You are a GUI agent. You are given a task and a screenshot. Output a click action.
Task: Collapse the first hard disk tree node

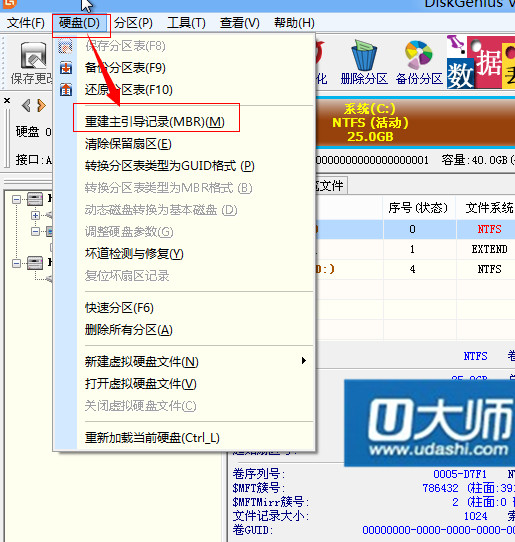click(16, 199)
